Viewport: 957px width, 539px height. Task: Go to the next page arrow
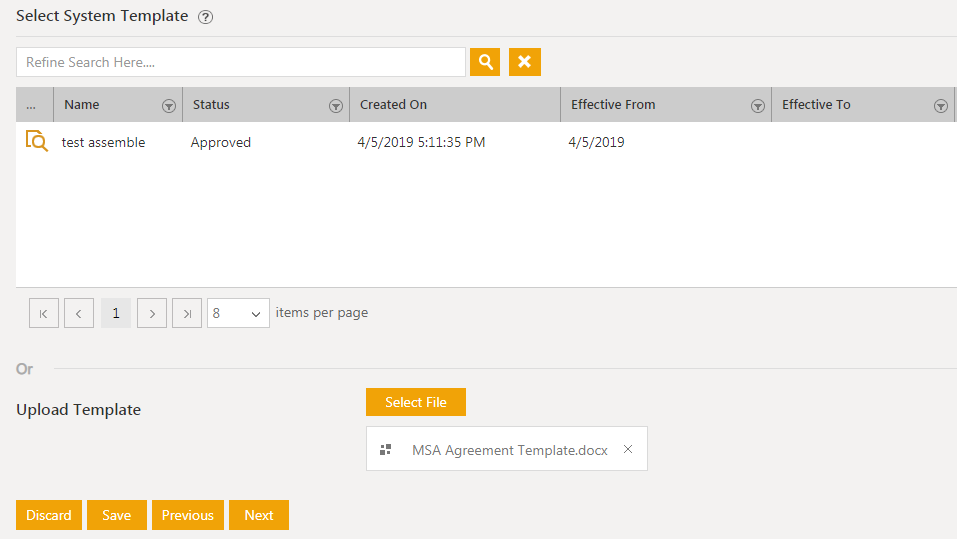tap(151, 313)
